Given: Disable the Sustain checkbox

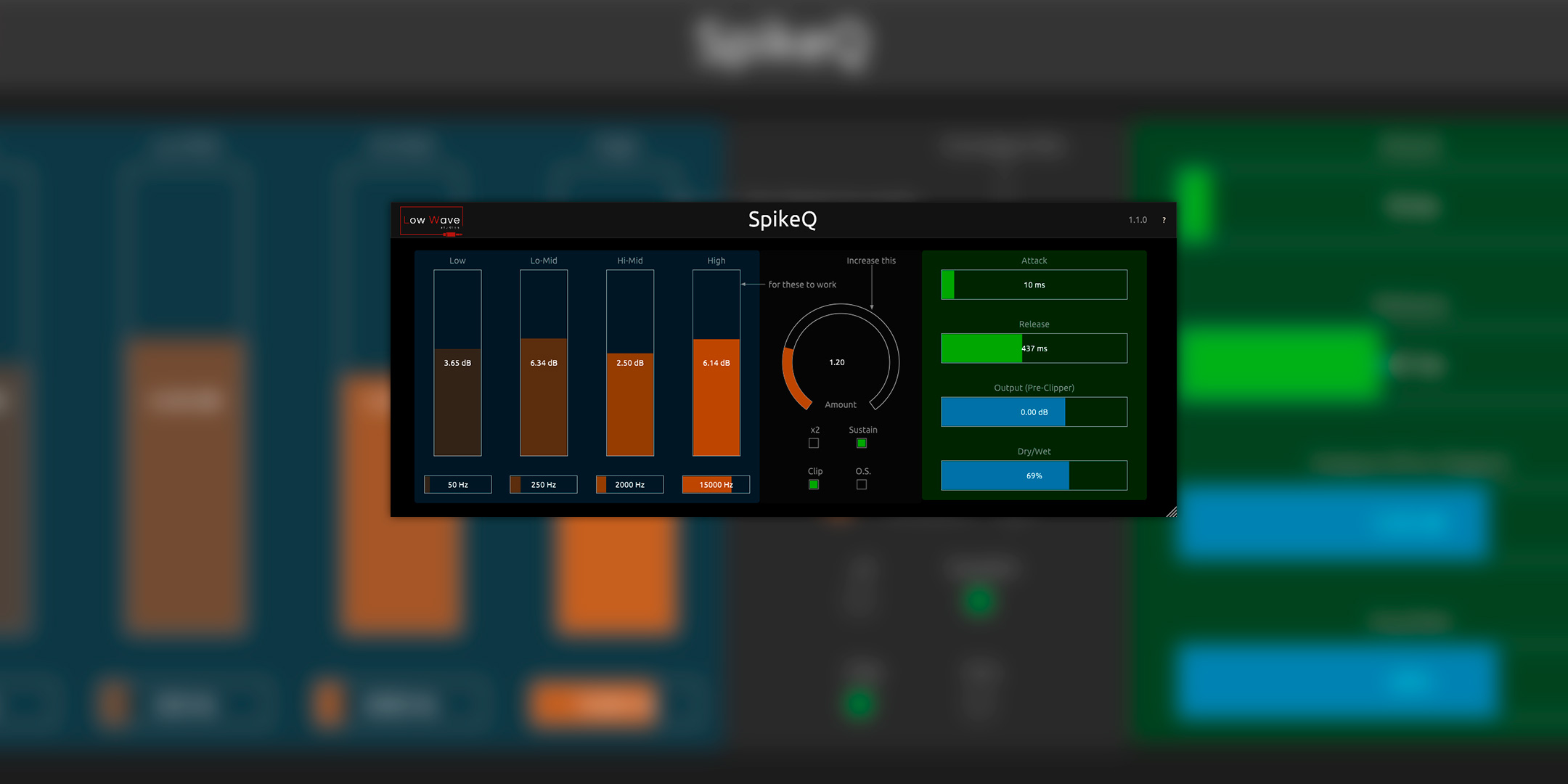Looking at the screenshot, I should 862,443.
